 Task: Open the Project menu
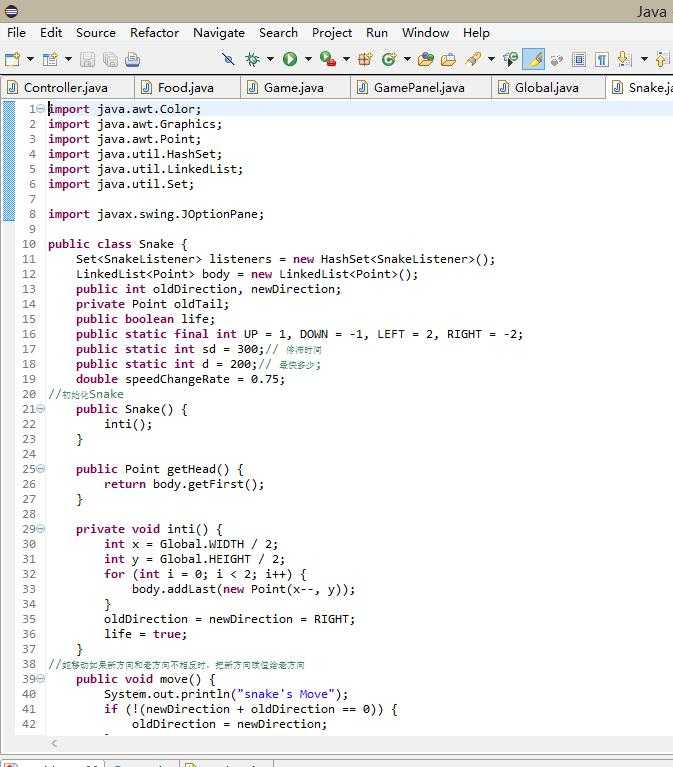tap(332, 33)
